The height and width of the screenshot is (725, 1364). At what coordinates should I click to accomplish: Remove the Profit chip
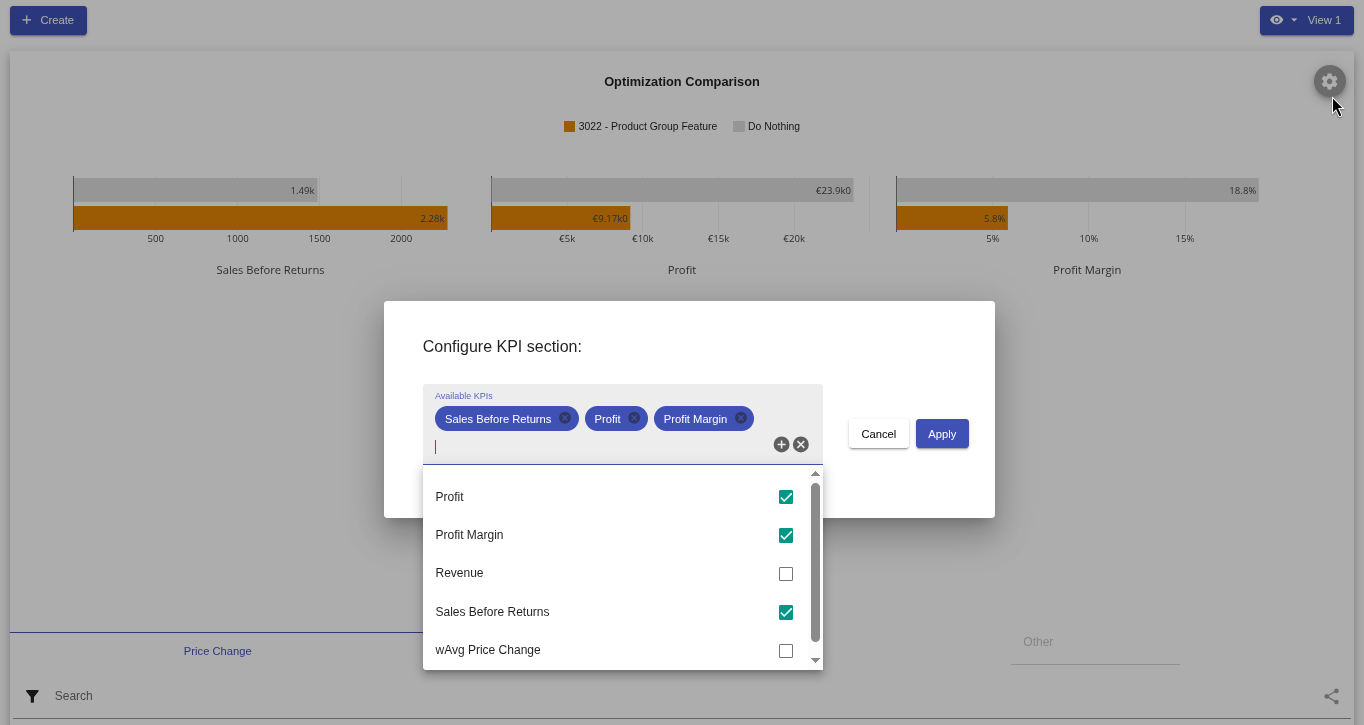click(x=634, y=418)
